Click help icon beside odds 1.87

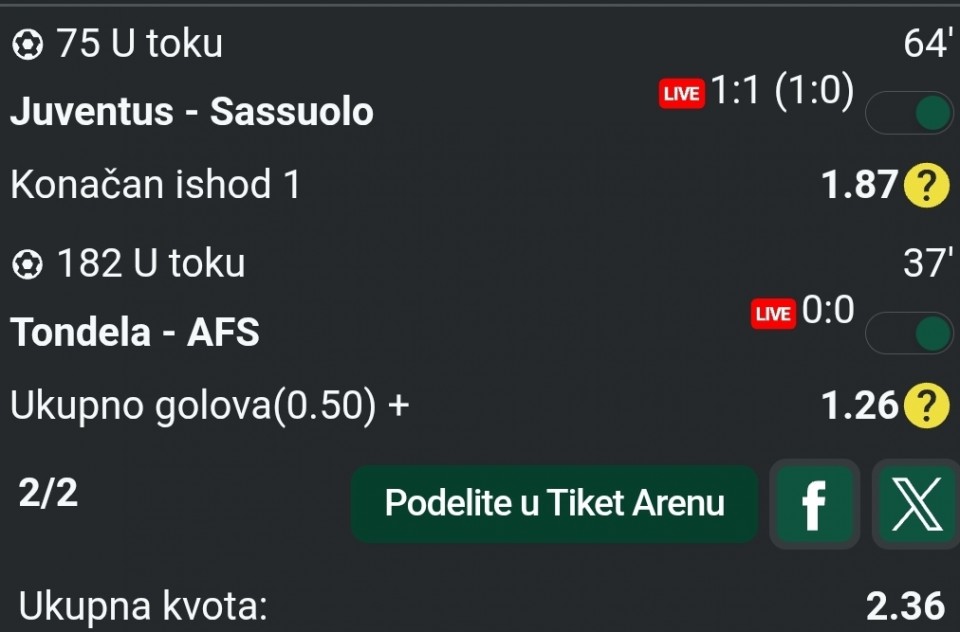pyautogui.click(x=926, y=185)
